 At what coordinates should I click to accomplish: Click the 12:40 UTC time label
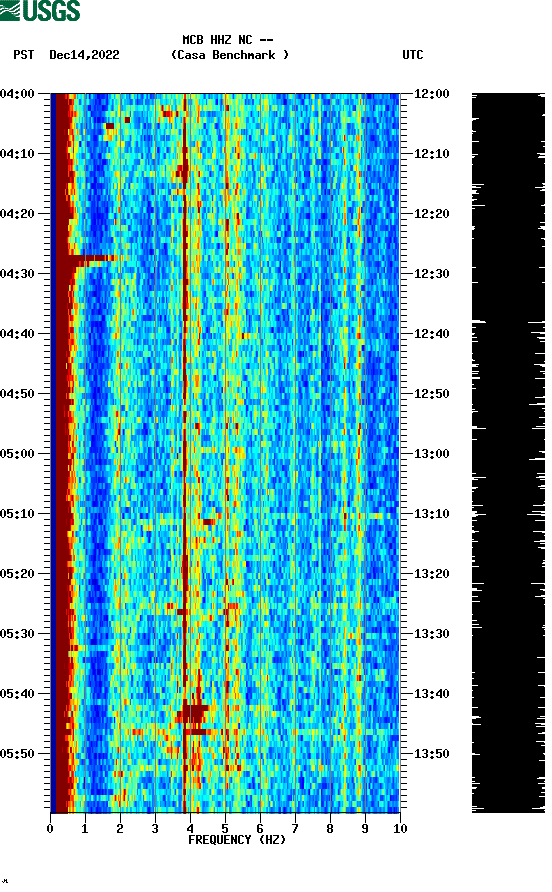click(431, 334)
